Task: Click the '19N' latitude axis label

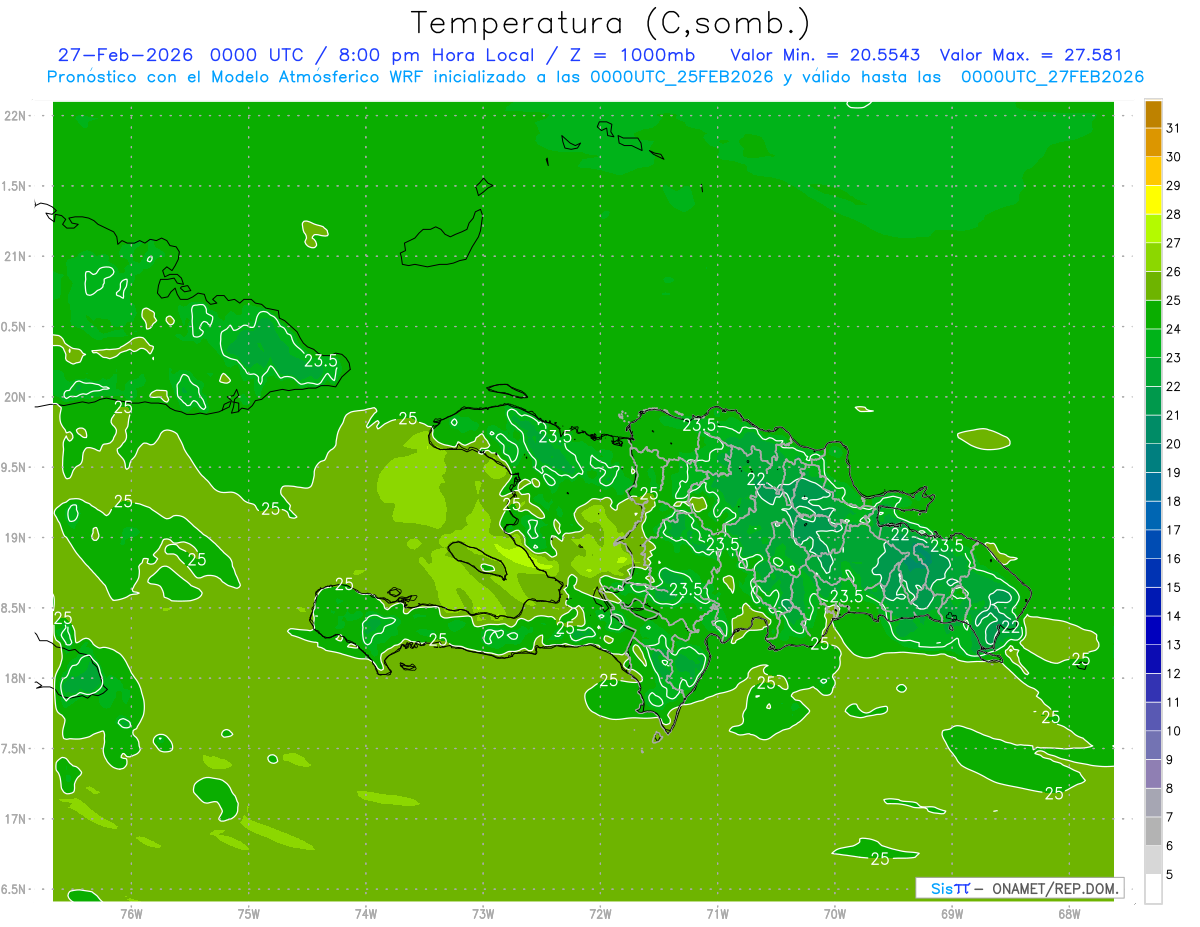Action: coord(16,538)
